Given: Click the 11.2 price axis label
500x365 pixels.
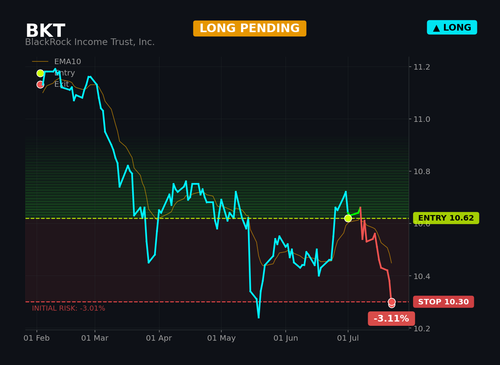Looking at the screenshot, I should point(422,67).
